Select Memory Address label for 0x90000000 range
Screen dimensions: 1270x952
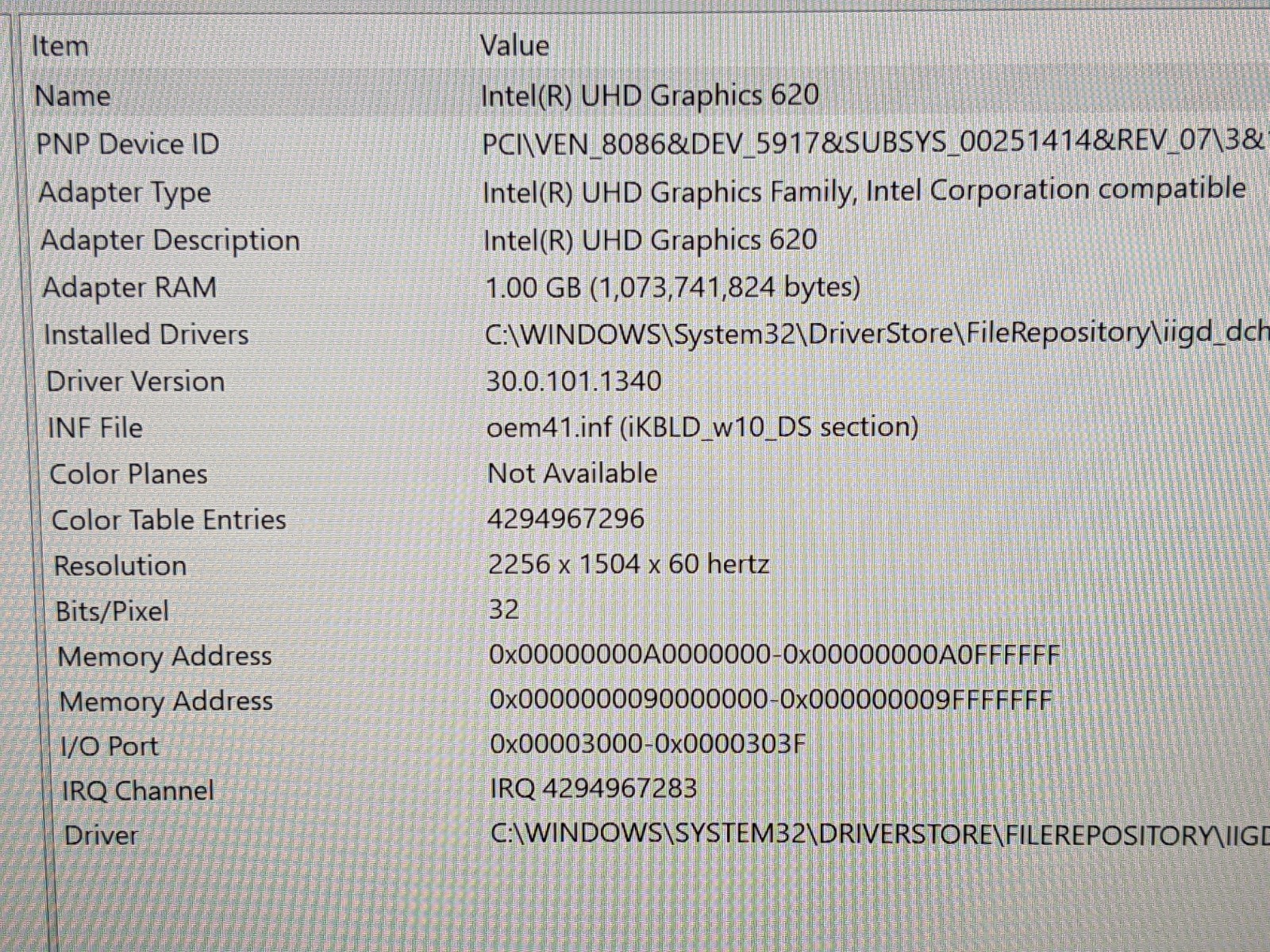(x=166, y=702)
